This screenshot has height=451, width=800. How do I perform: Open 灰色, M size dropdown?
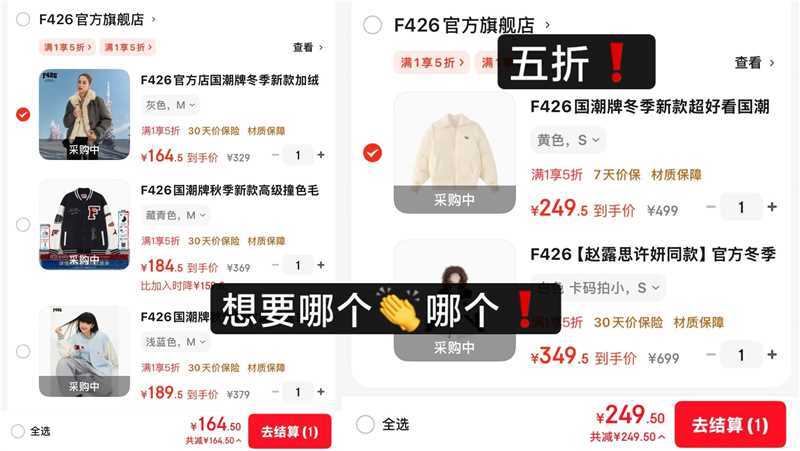[x=170, y=105]
